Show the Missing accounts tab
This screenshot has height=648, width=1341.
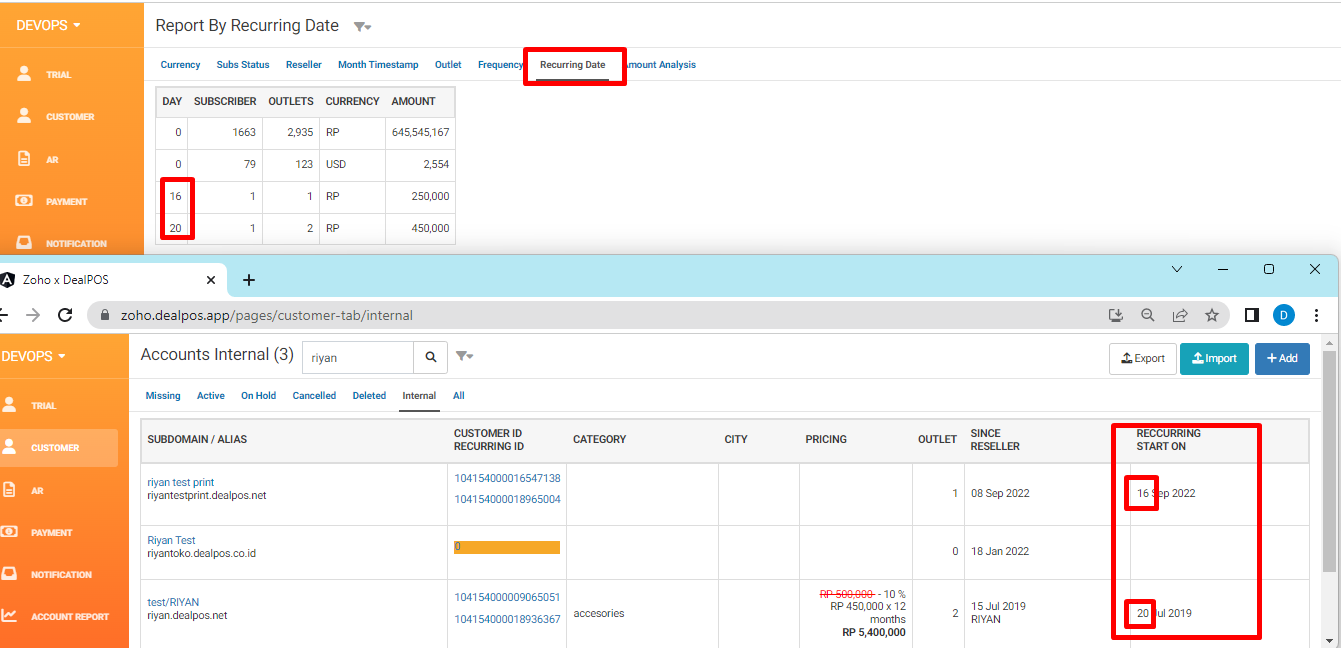click(163, 396)
